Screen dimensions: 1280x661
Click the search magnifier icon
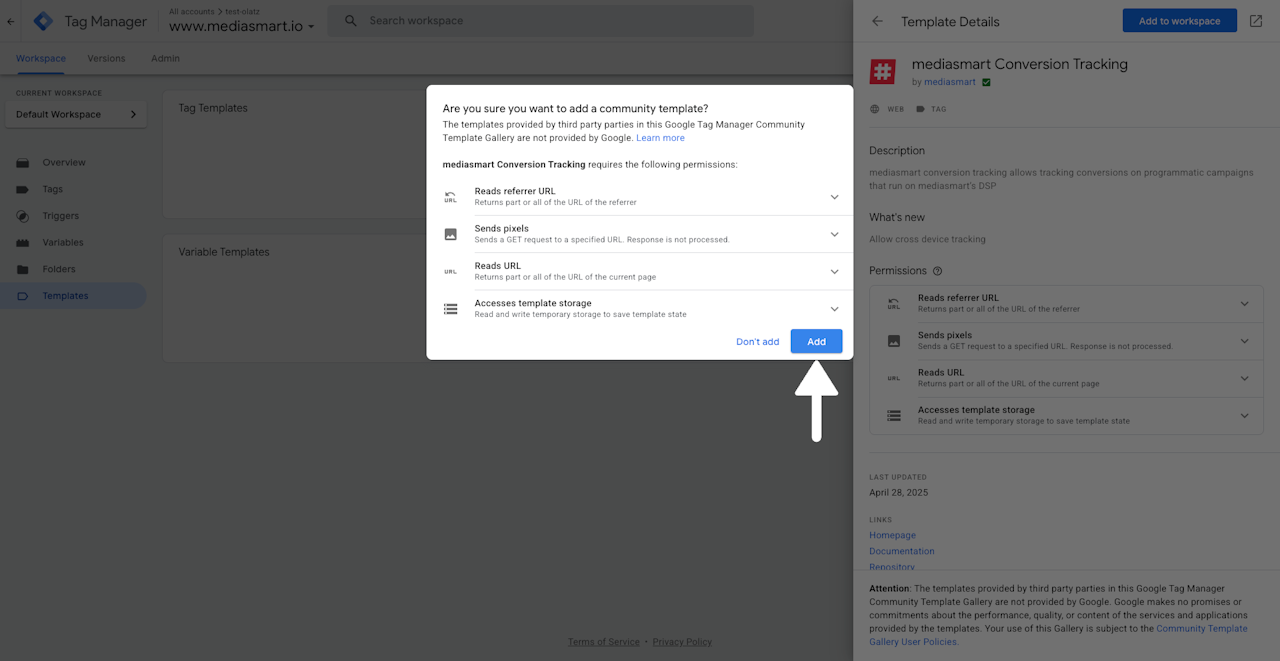(x=351, y=21)
